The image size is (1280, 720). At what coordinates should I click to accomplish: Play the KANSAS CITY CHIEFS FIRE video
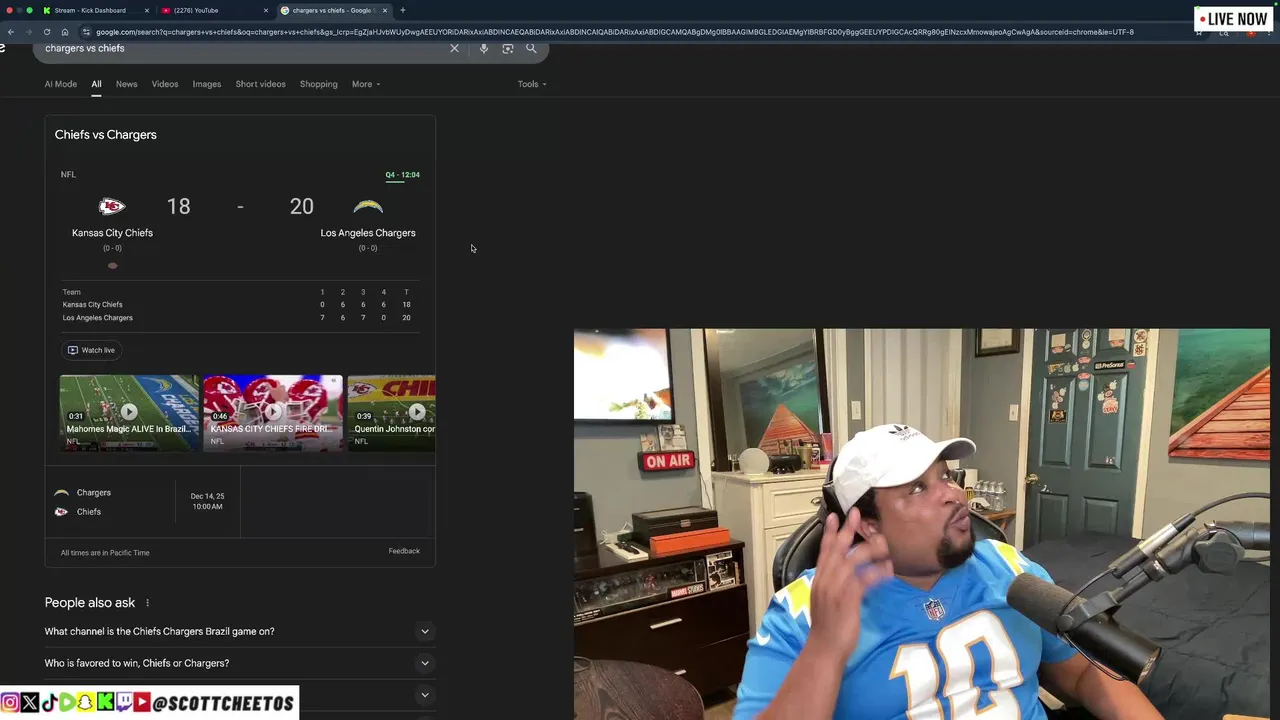pyautogui.click(x=273, y=412)
